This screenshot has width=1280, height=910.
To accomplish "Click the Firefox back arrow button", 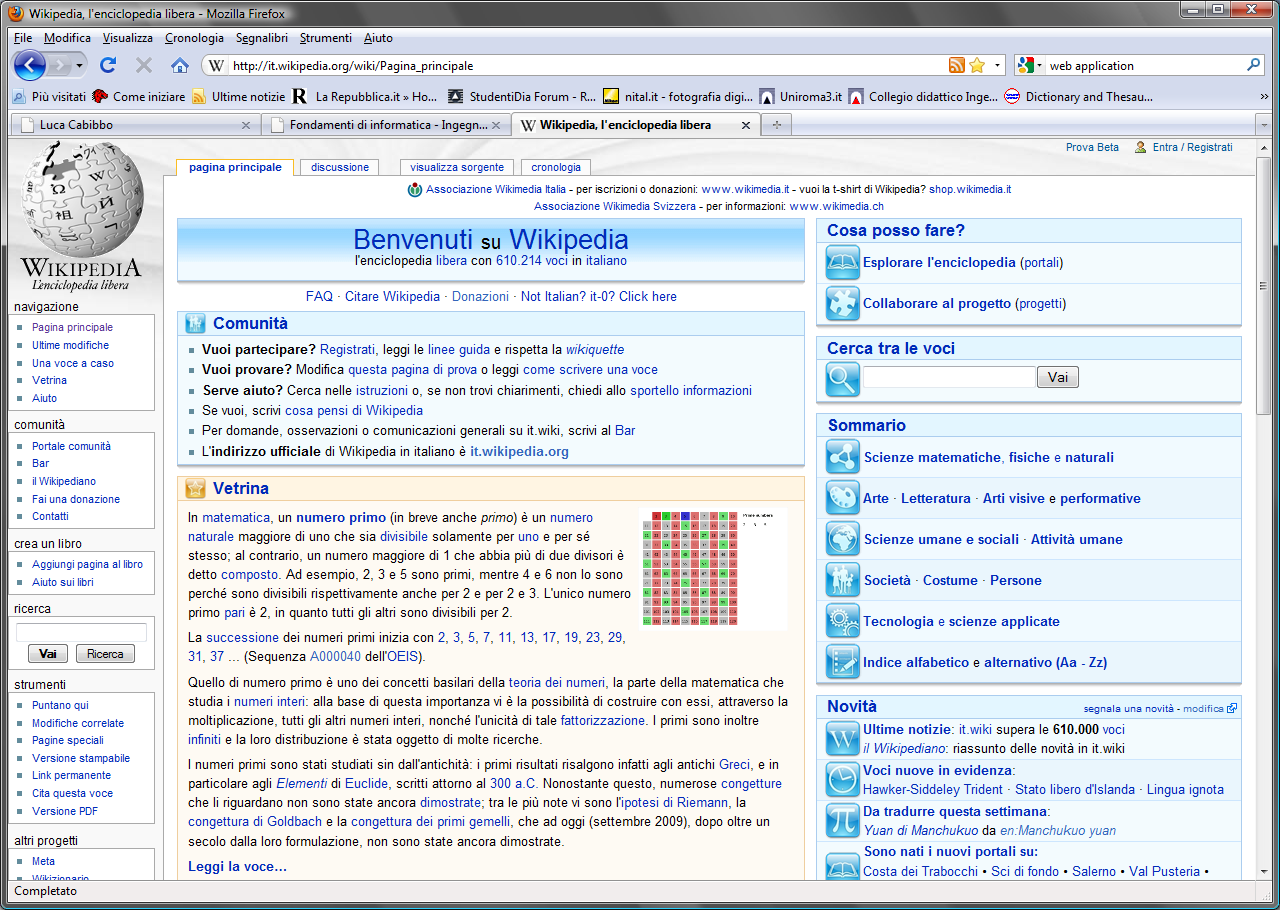I will pos(30,65).
